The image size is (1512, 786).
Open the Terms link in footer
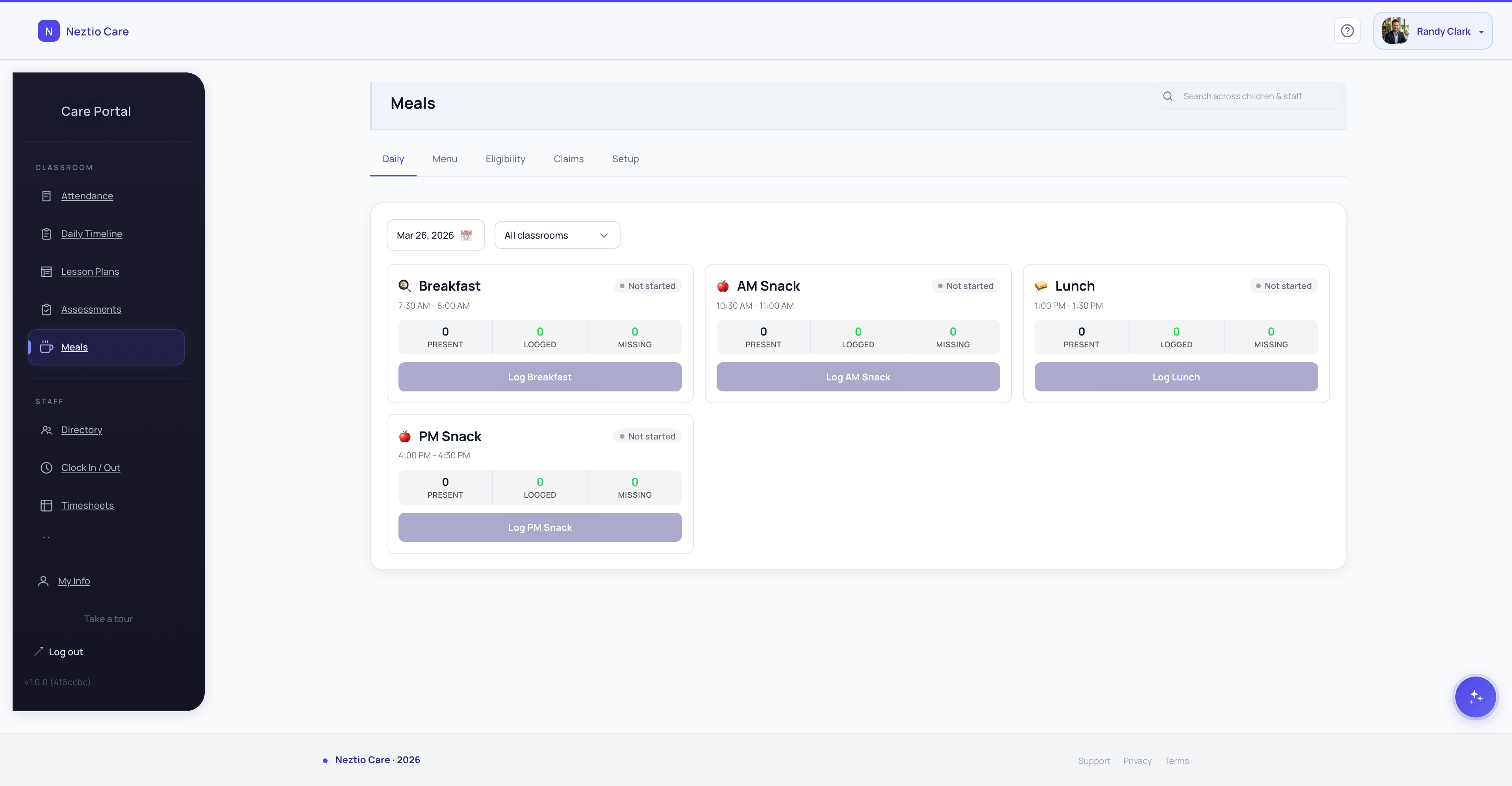tap(1176, 760)
